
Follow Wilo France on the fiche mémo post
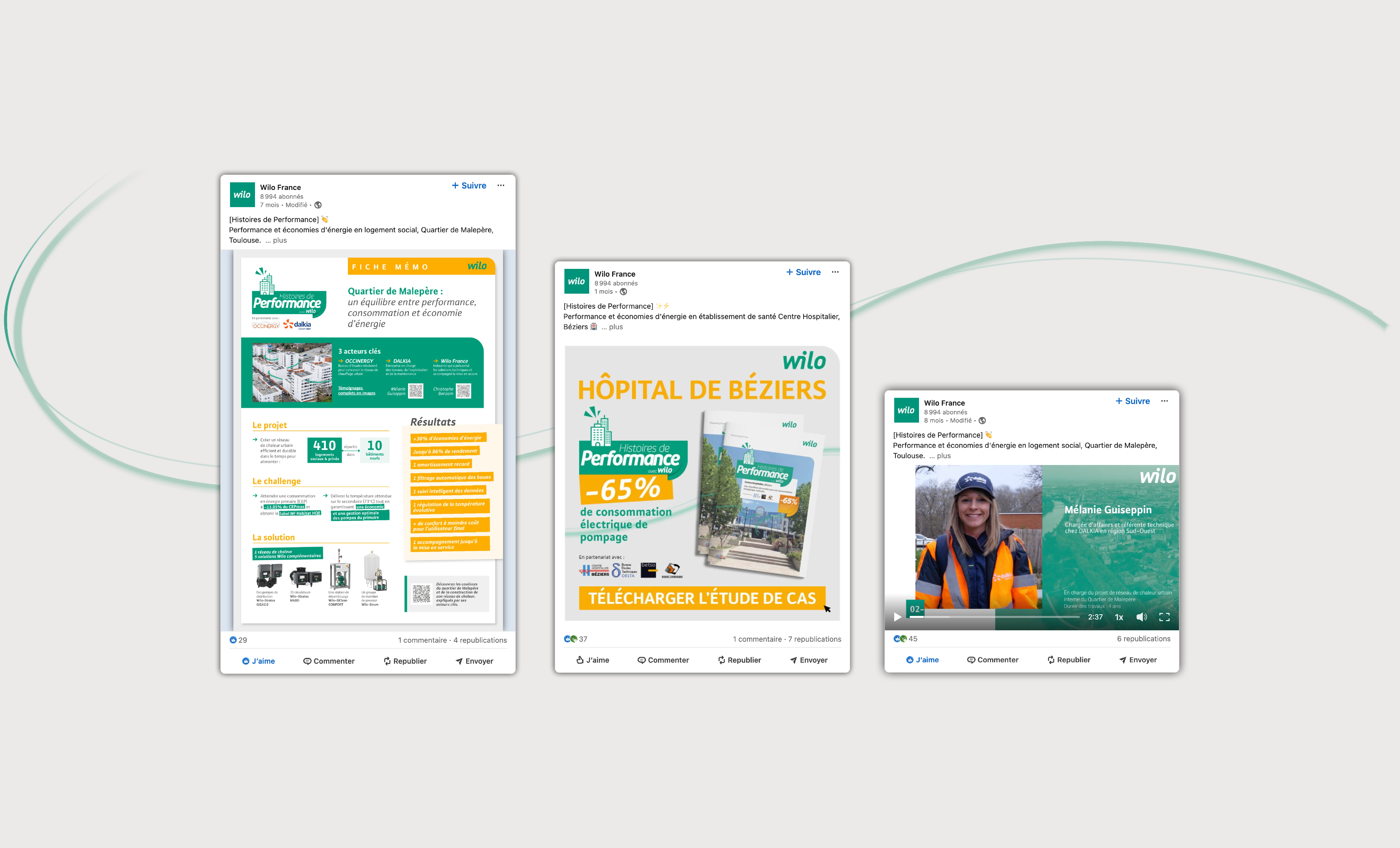469,186
